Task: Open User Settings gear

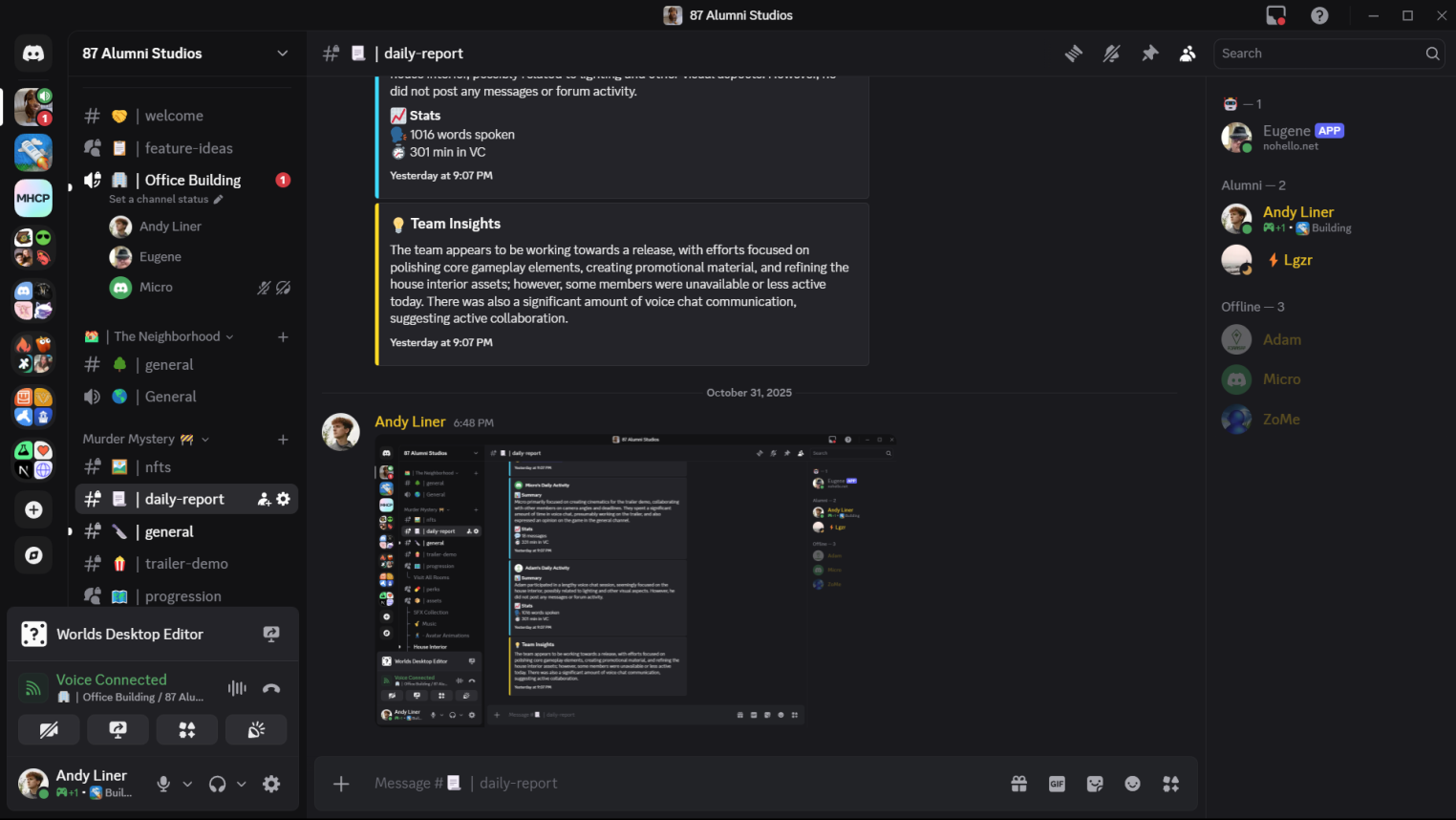Action: click(x=271, y=784)
